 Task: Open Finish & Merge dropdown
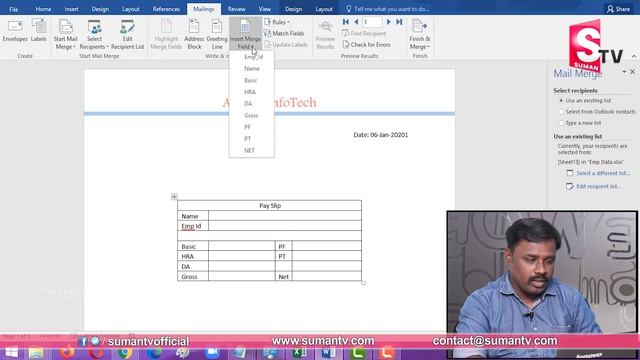coord(420,35)
